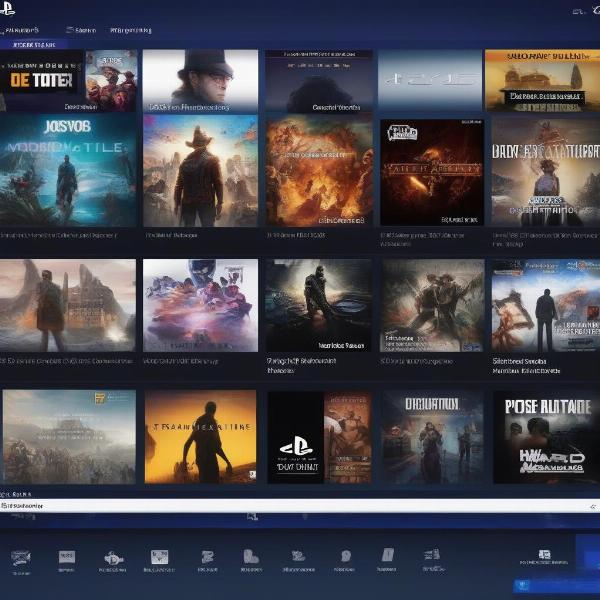This screenshot has width=600, height=600.
Task: Open the misty crowd and temple cover
Action: point(69,437)
